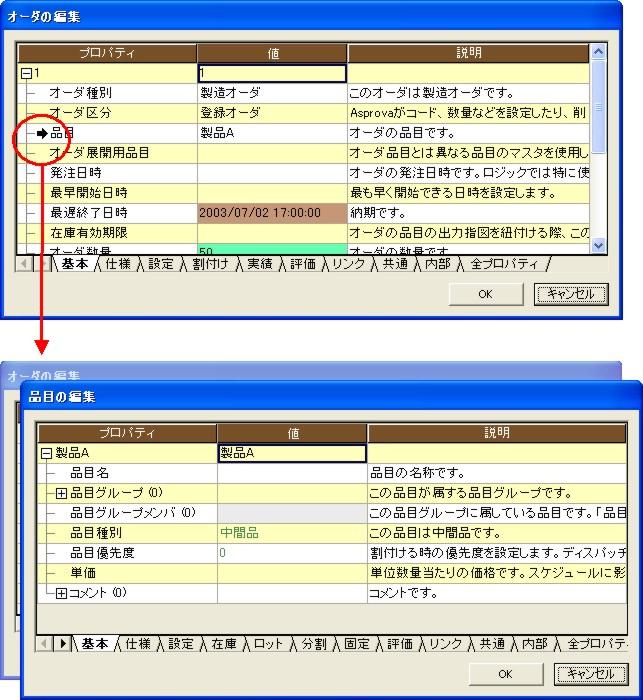Open the 在庫 tab

[224, 644]
